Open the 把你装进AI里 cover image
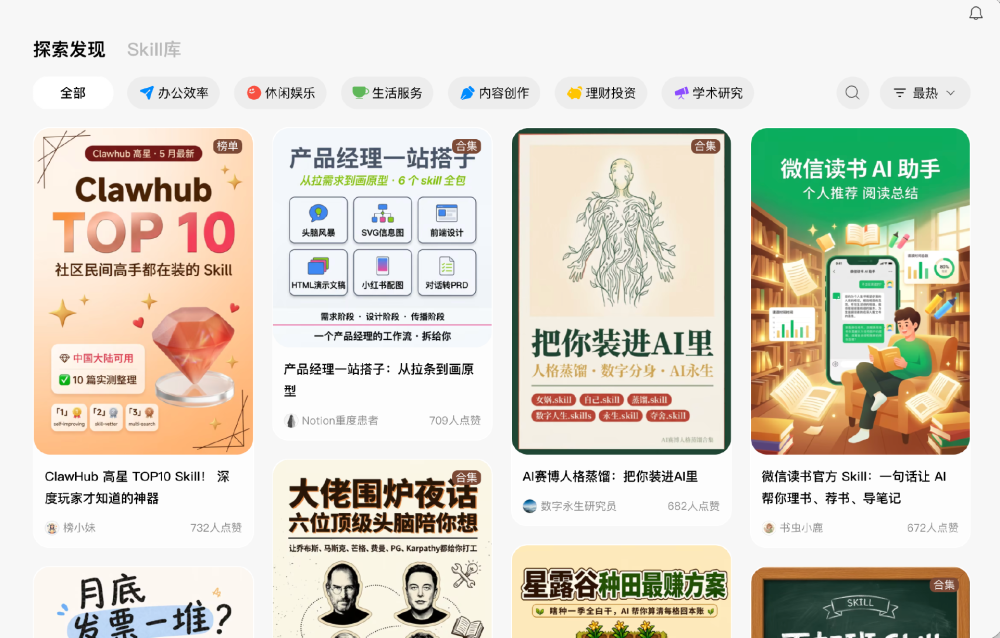The width and height of the screenshot is (1000, 638). tap(622, 292)
